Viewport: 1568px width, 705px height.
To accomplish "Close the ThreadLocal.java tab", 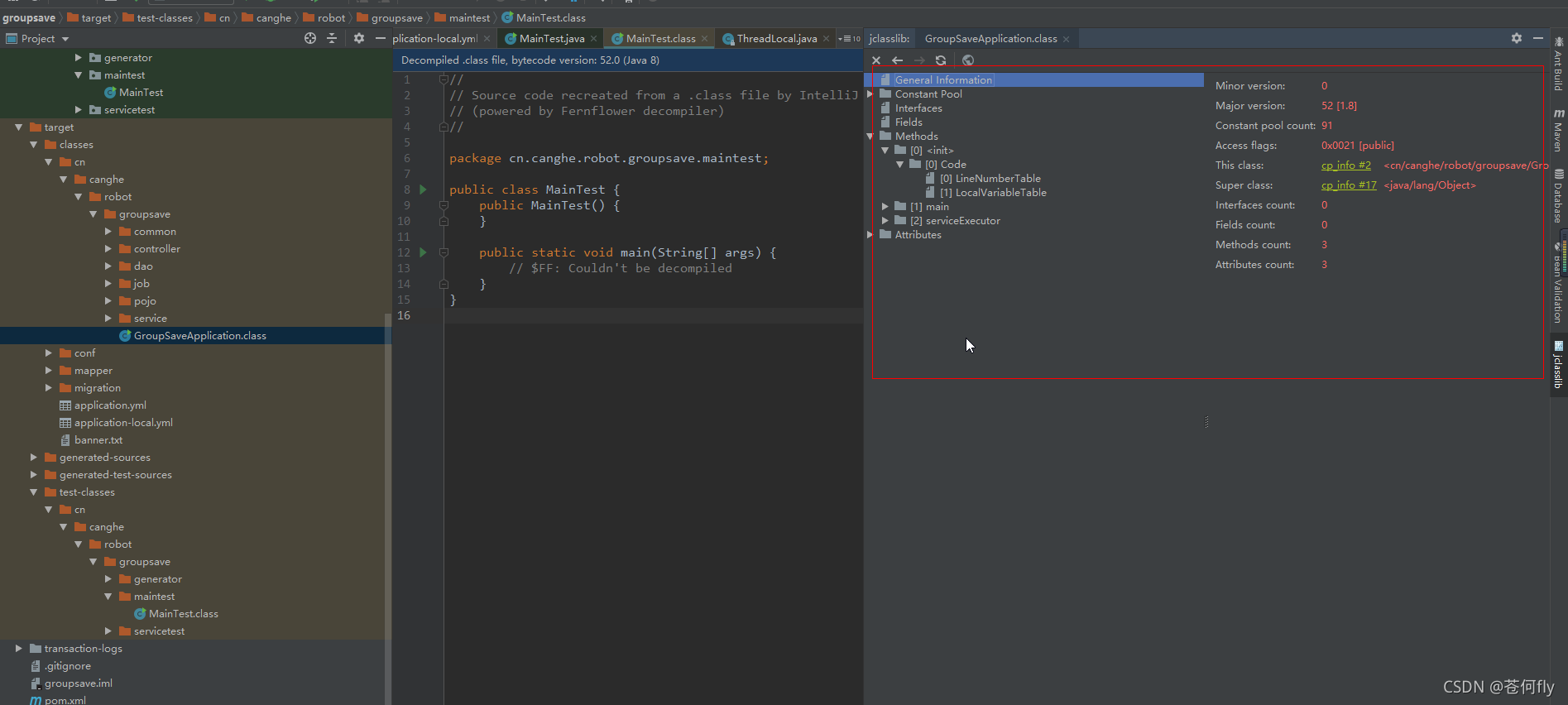I will click(827, 39).
